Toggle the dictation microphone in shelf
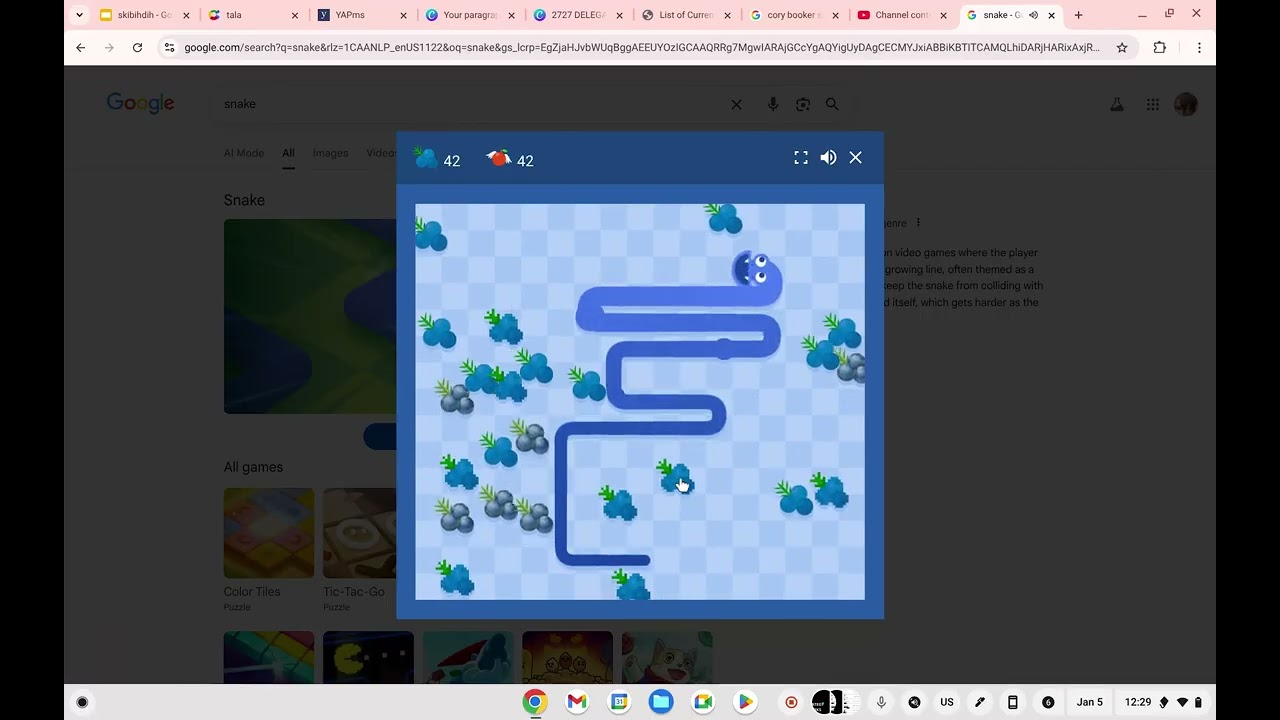The height and width of the screenshot is (720, 1280). tap(881, 702)
